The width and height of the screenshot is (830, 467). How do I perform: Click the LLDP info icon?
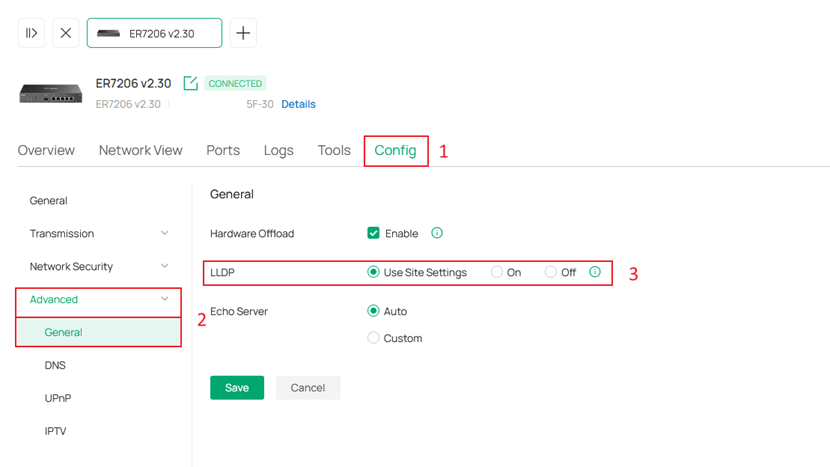595,272
